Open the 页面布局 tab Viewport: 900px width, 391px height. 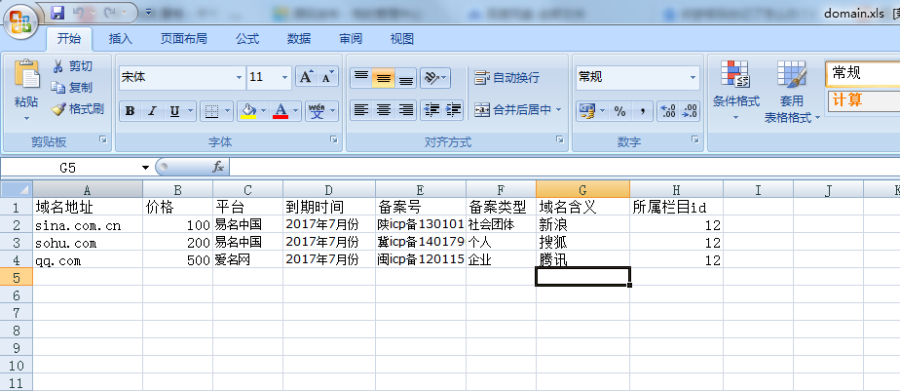(x=184, y=39)
